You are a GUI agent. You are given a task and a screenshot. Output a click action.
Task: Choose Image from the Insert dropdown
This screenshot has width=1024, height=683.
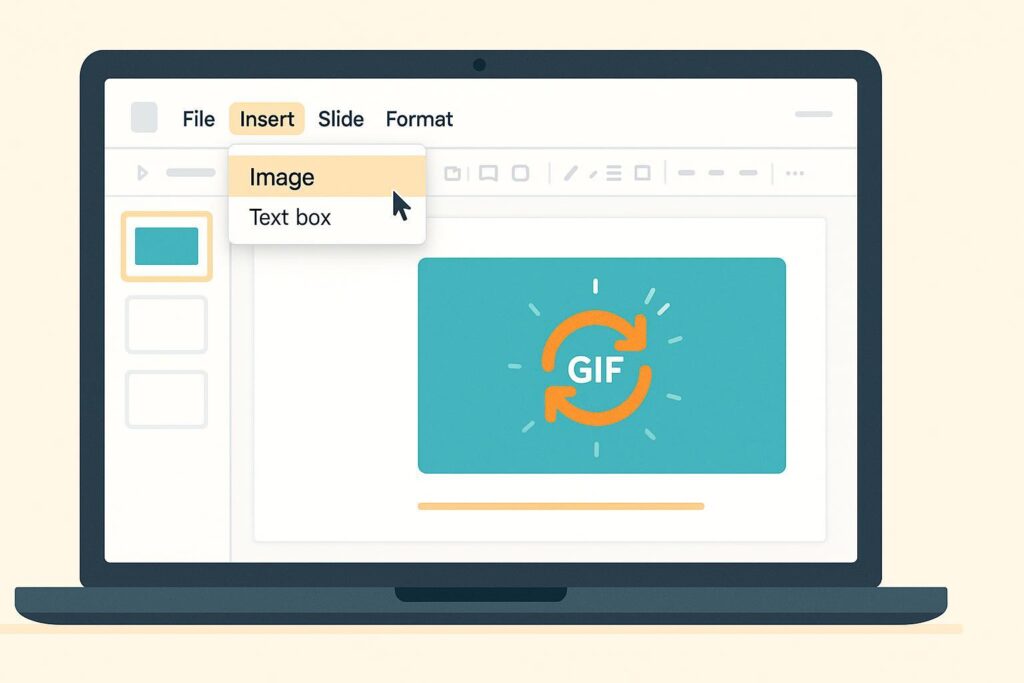pos(282,178)
